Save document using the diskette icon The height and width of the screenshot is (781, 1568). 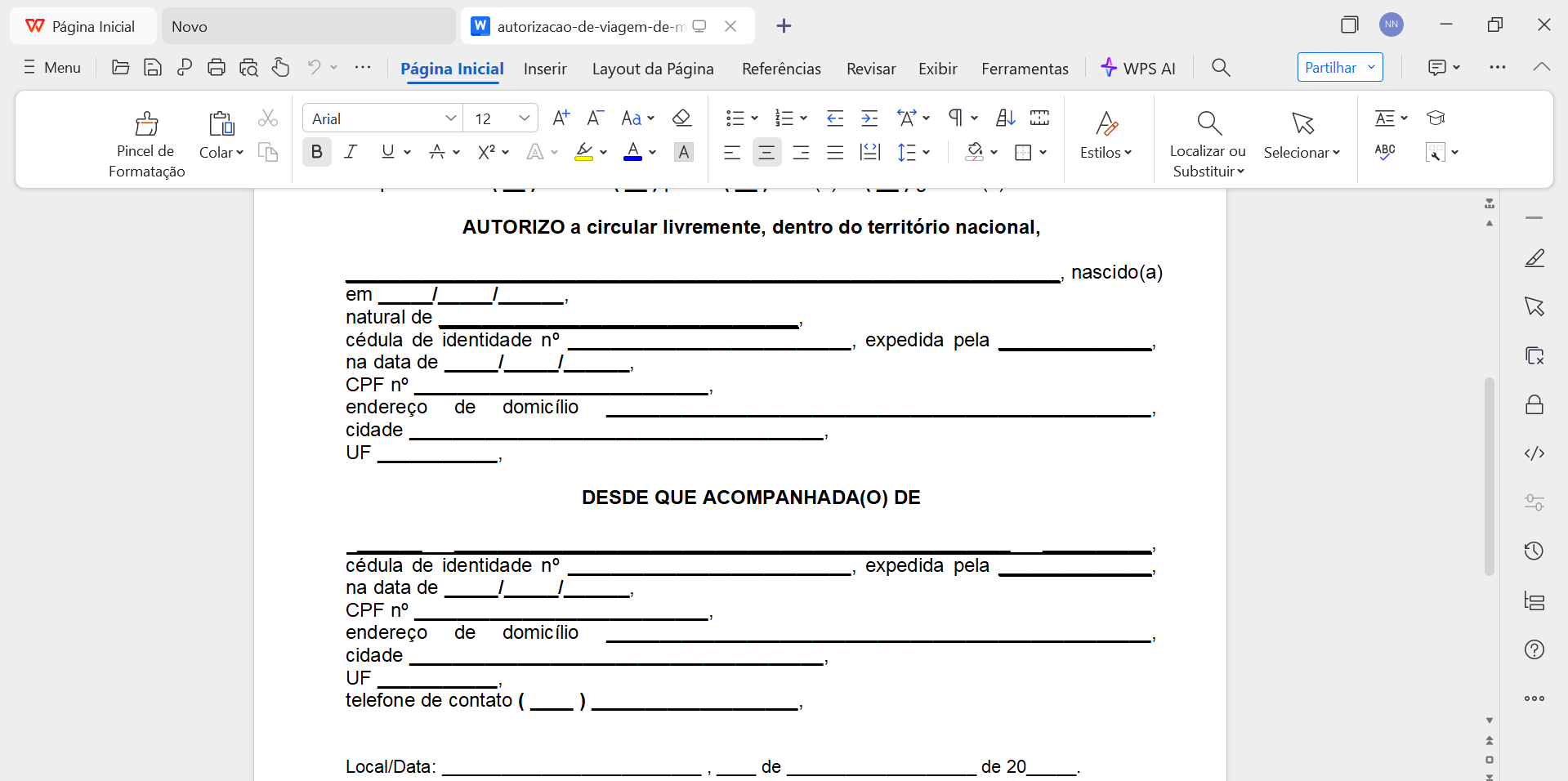(x=152, y=67)
